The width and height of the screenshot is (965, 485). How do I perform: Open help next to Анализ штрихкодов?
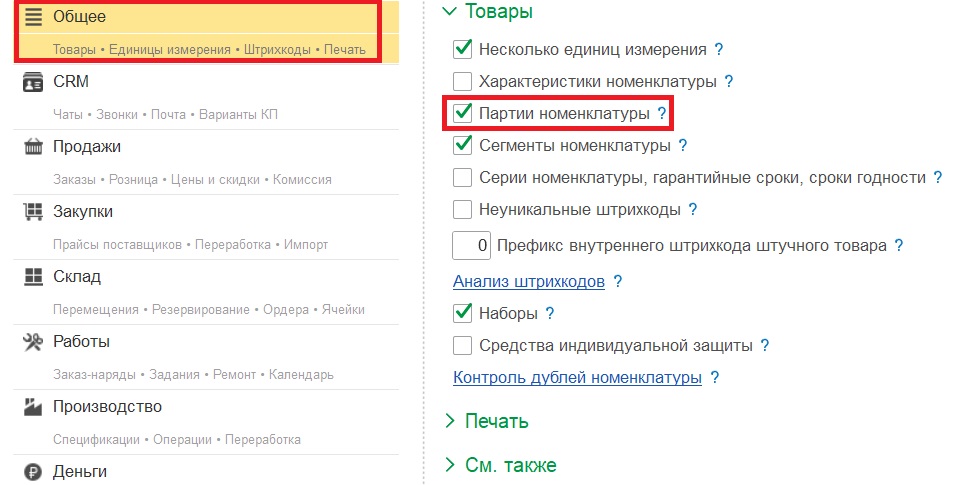click(x=618, y=281)
